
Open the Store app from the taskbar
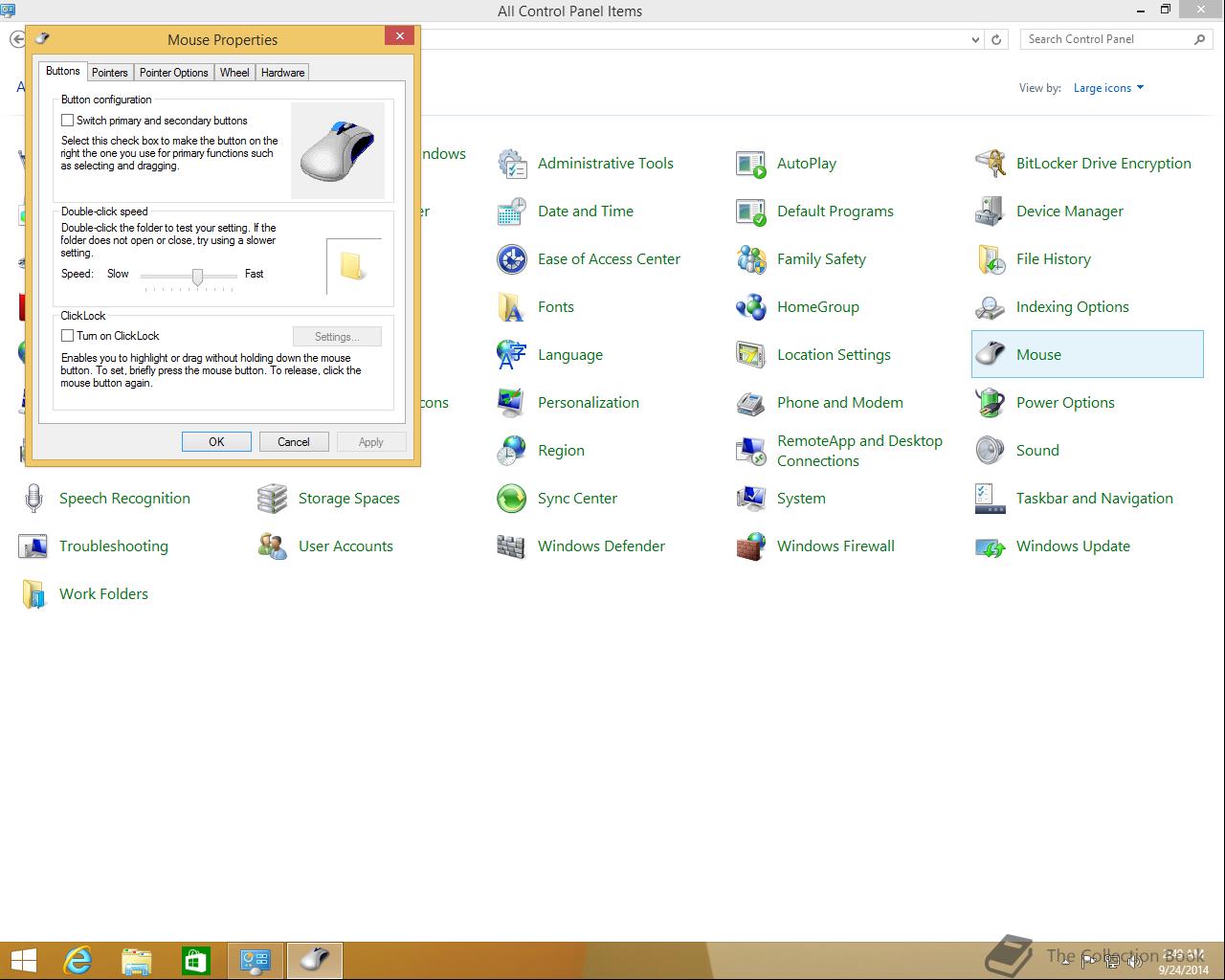196,960
